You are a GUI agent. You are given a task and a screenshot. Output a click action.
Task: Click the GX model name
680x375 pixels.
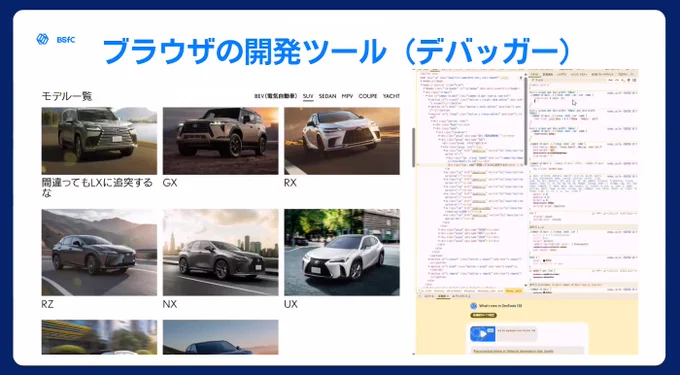[x=170, y=183]
